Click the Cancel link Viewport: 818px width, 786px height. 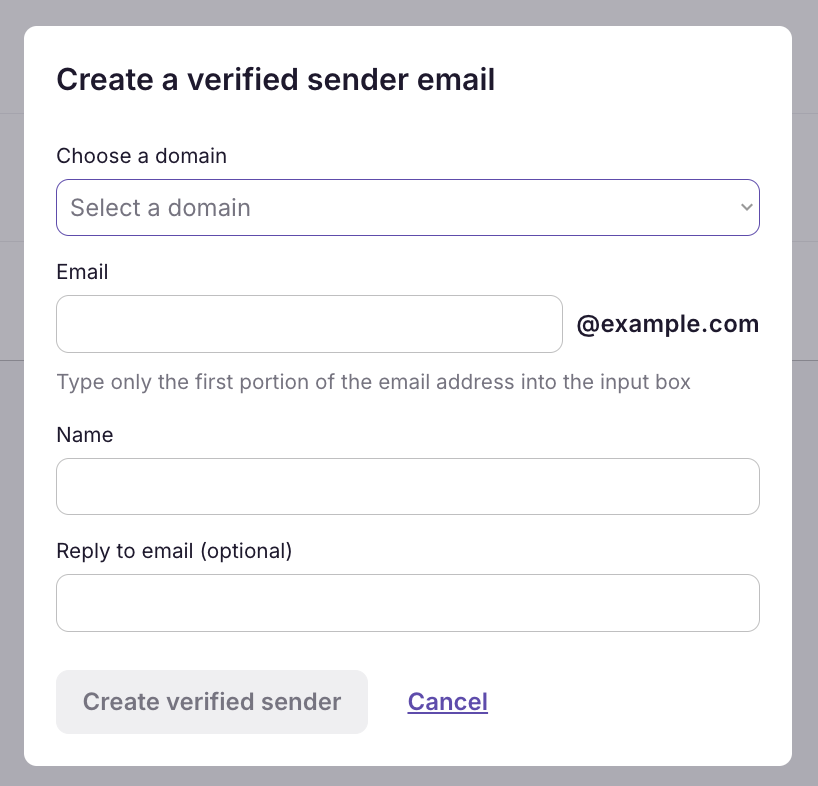click(x=447, y=701)
